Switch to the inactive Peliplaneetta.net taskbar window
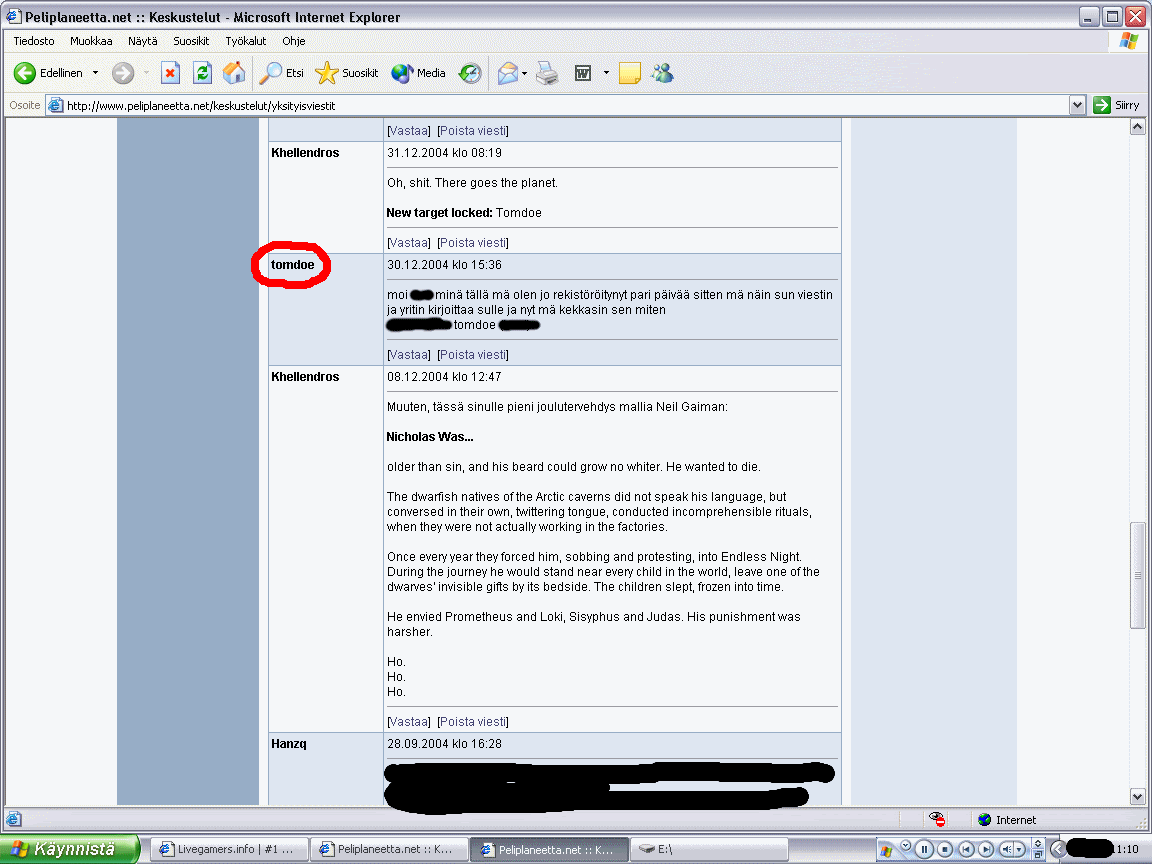1152x864 pixels. coord(388,849)
